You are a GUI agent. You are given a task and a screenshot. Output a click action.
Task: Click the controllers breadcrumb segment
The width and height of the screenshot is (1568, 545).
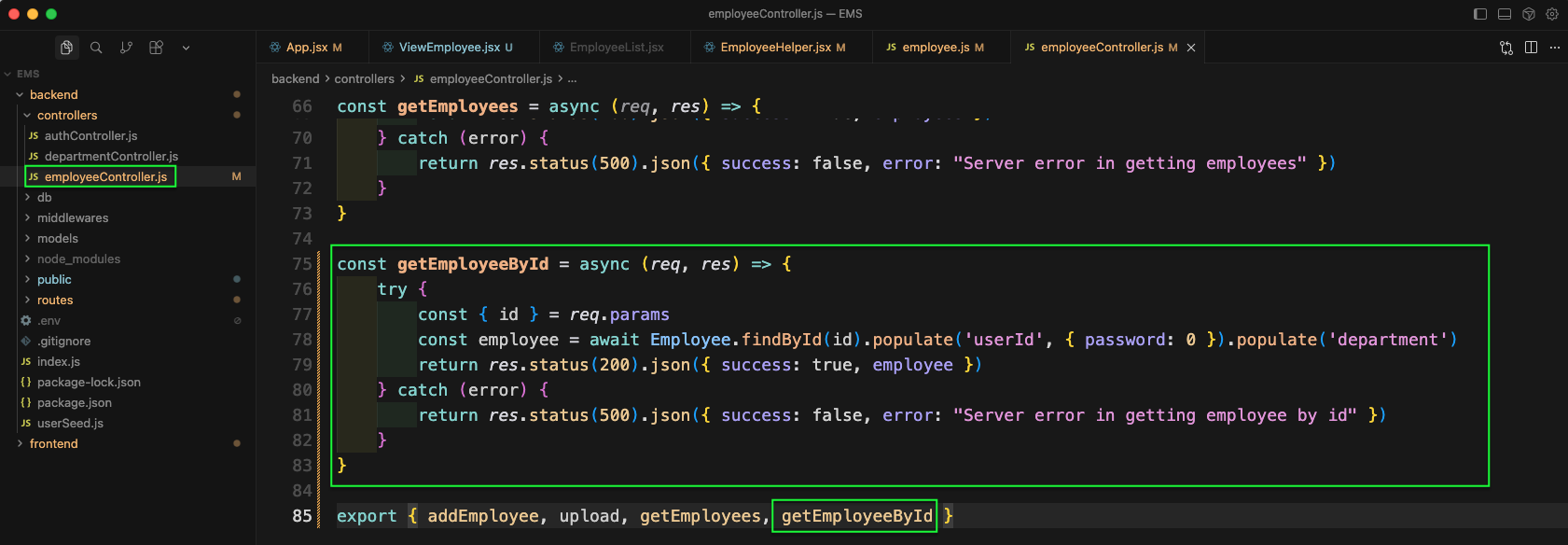point(364,79)
